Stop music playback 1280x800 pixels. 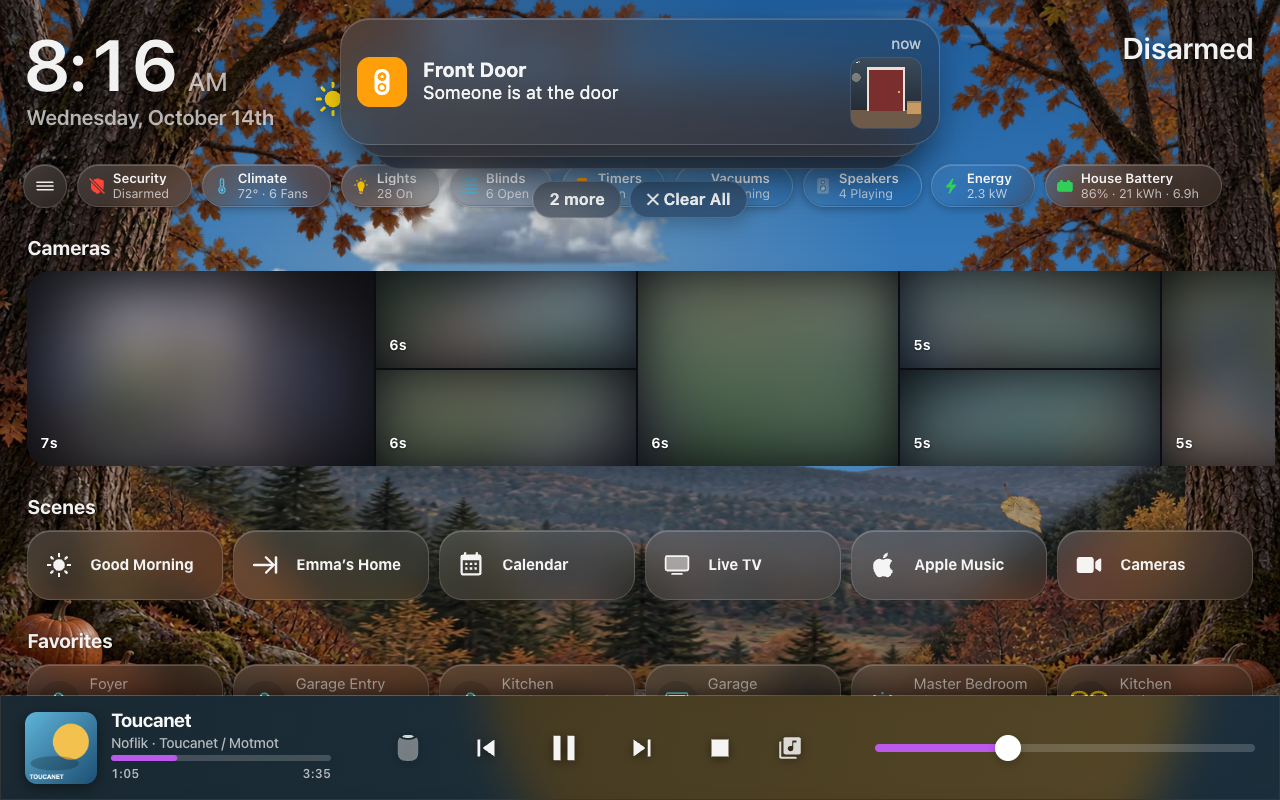(x=720, y=748)
